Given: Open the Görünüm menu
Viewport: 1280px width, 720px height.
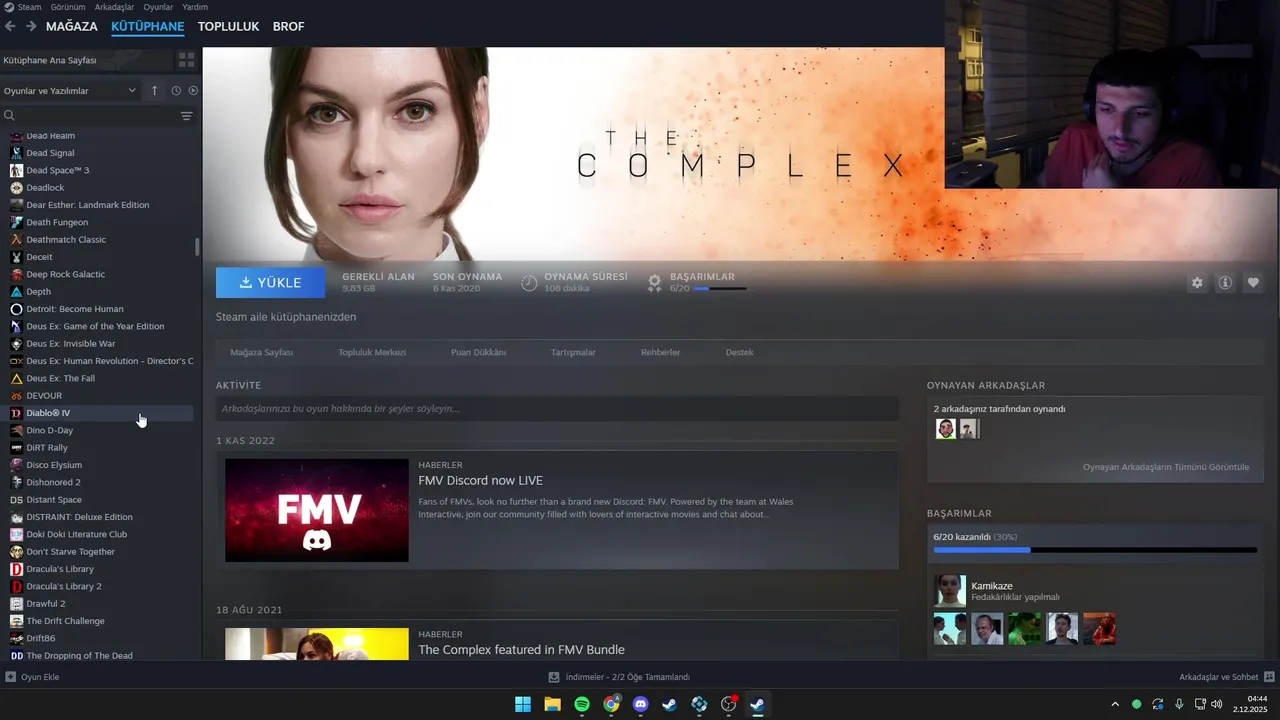Looking at the screenshot, I should pyautogui.click(x=68, y=7).
